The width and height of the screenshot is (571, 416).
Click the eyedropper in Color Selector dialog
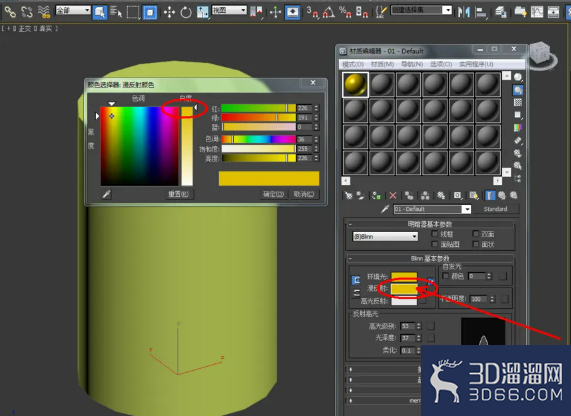click(106, 194)
